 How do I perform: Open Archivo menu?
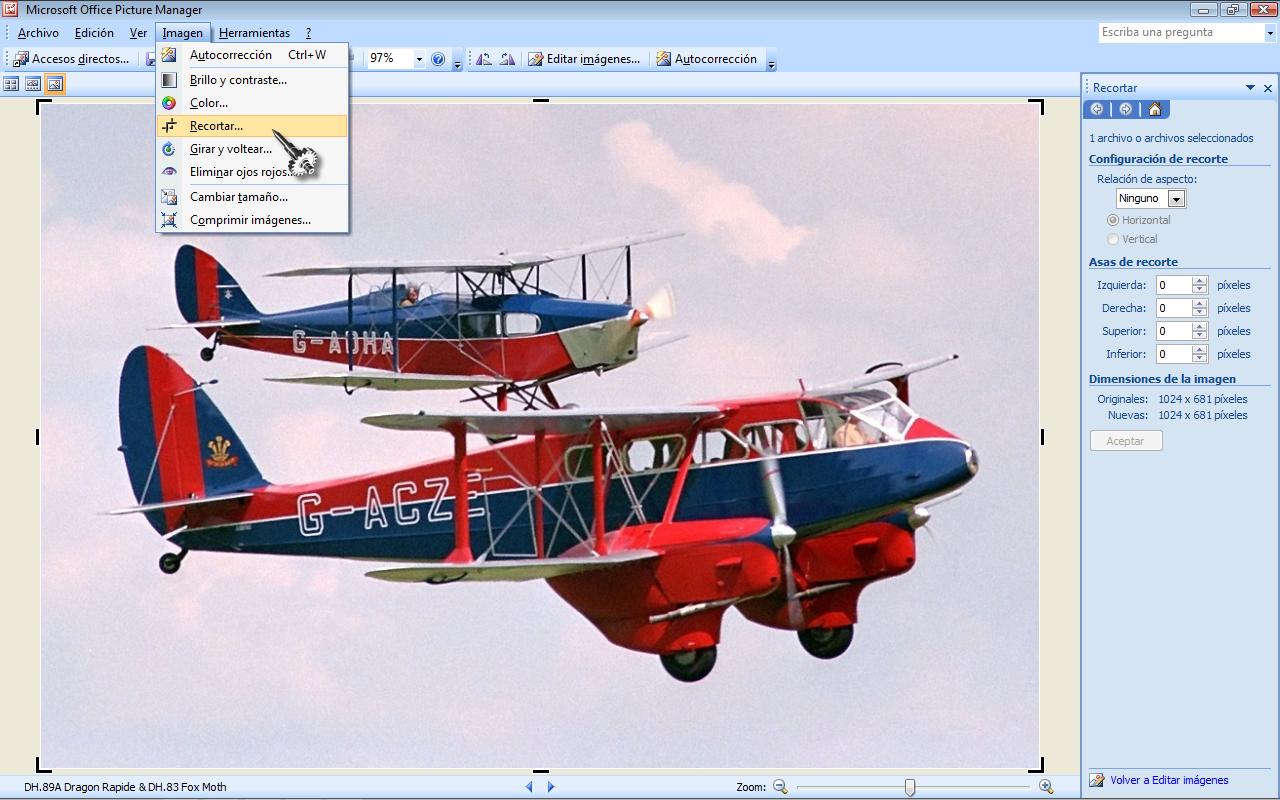(38, 33)
